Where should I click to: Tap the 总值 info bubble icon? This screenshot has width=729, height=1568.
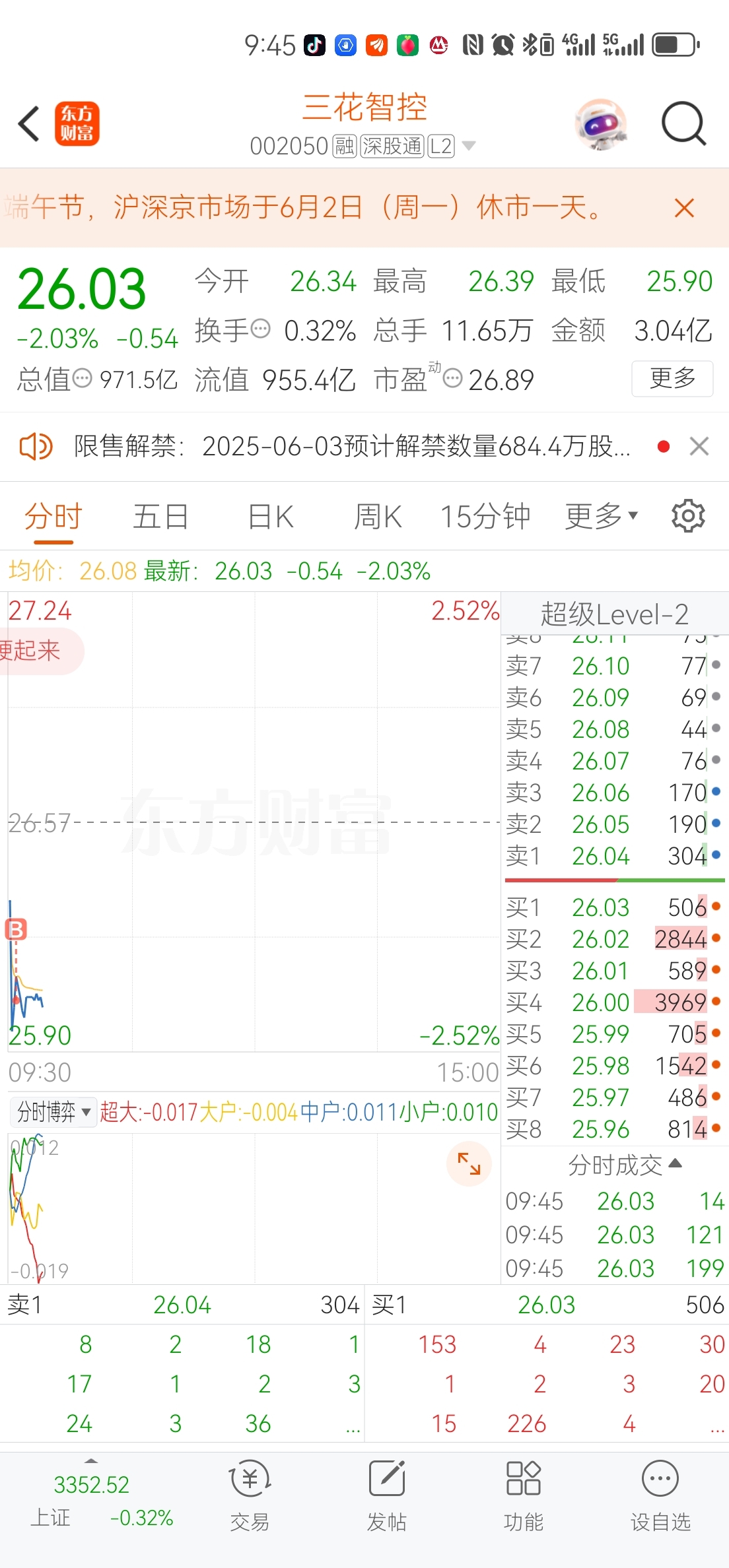82,378
